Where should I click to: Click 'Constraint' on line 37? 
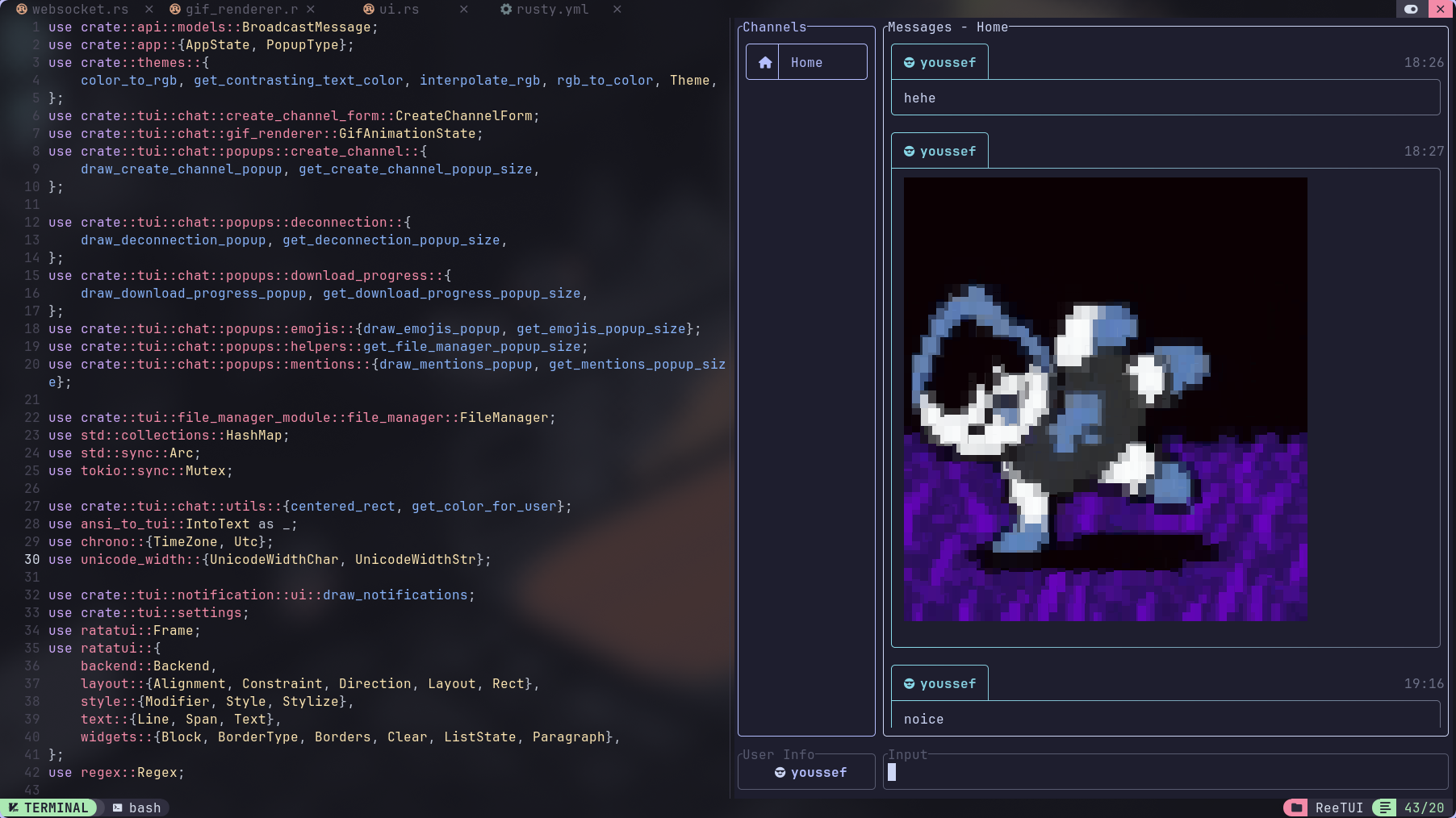click(x=282, y=683)
